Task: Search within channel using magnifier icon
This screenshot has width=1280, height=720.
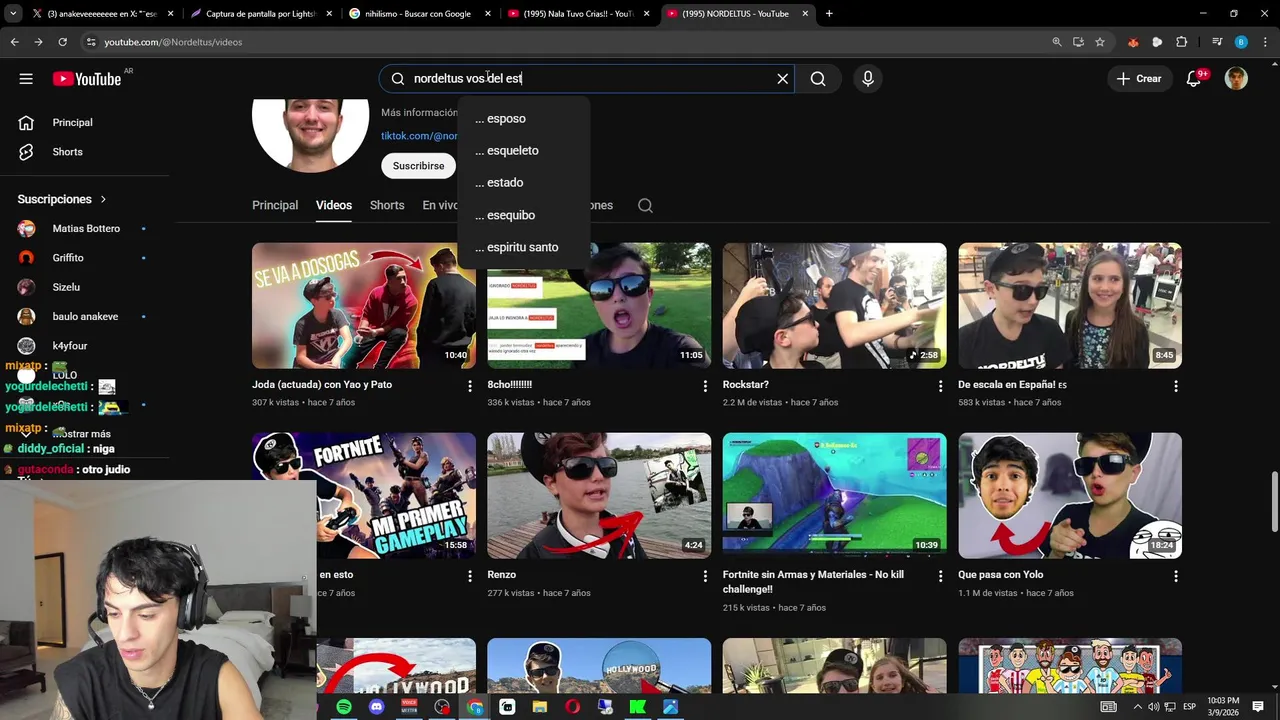Action: pos(645,205)
